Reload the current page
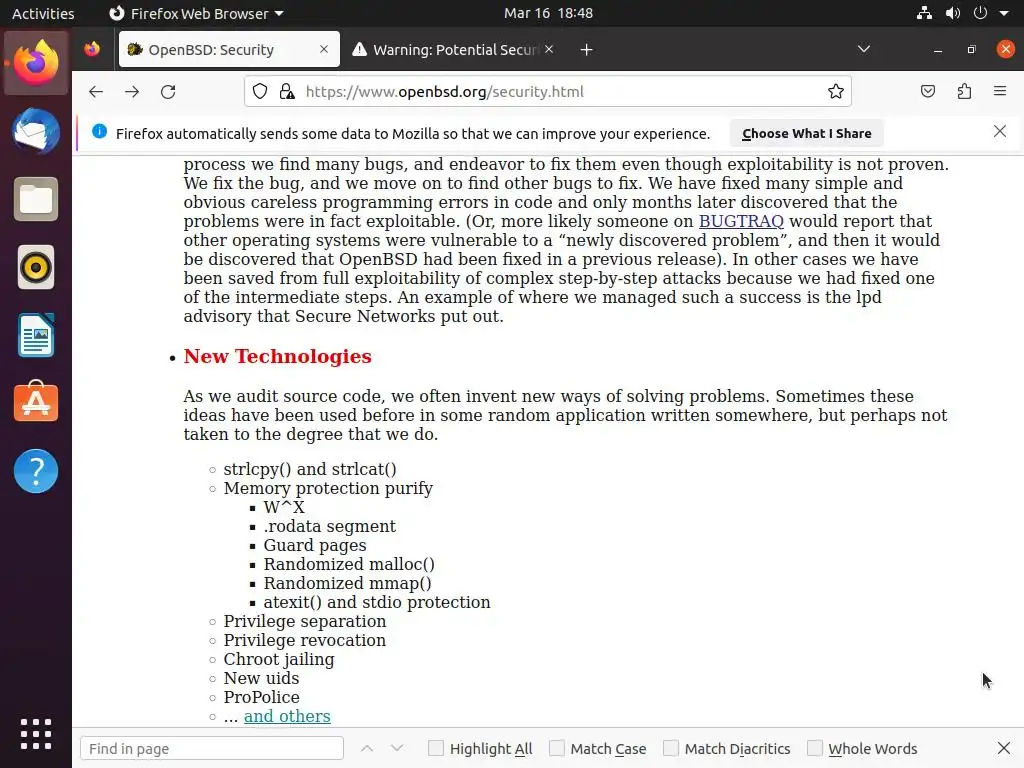 coord(168,92)
